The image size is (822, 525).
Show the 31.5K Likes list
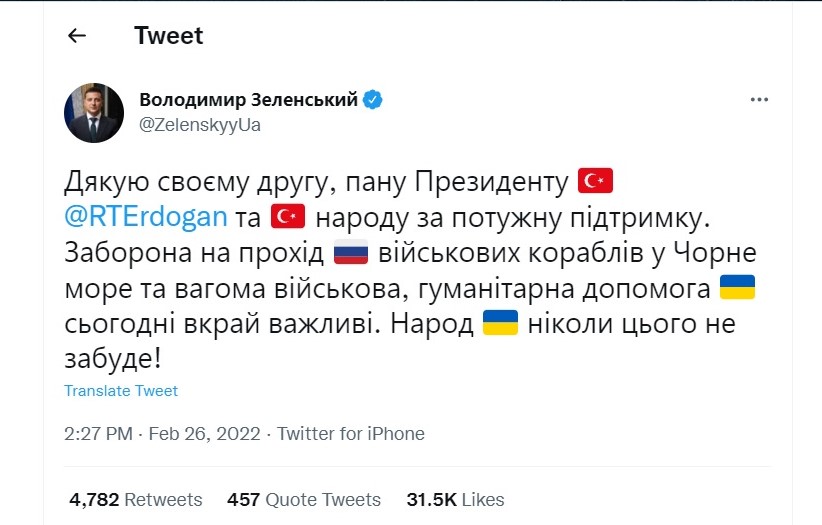(455, 499)
